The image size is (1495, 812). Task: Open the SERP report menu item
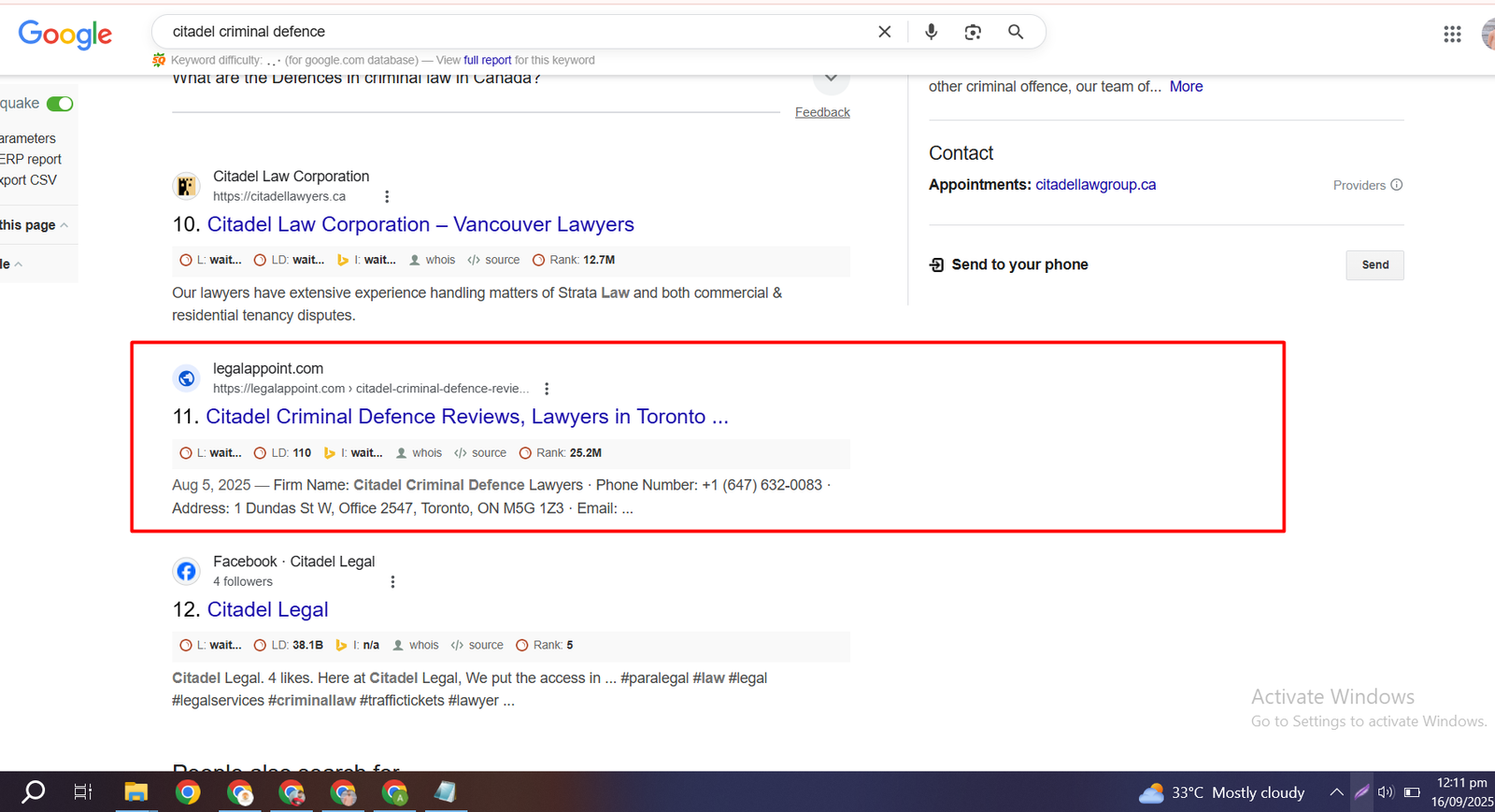tap(31, 159)
